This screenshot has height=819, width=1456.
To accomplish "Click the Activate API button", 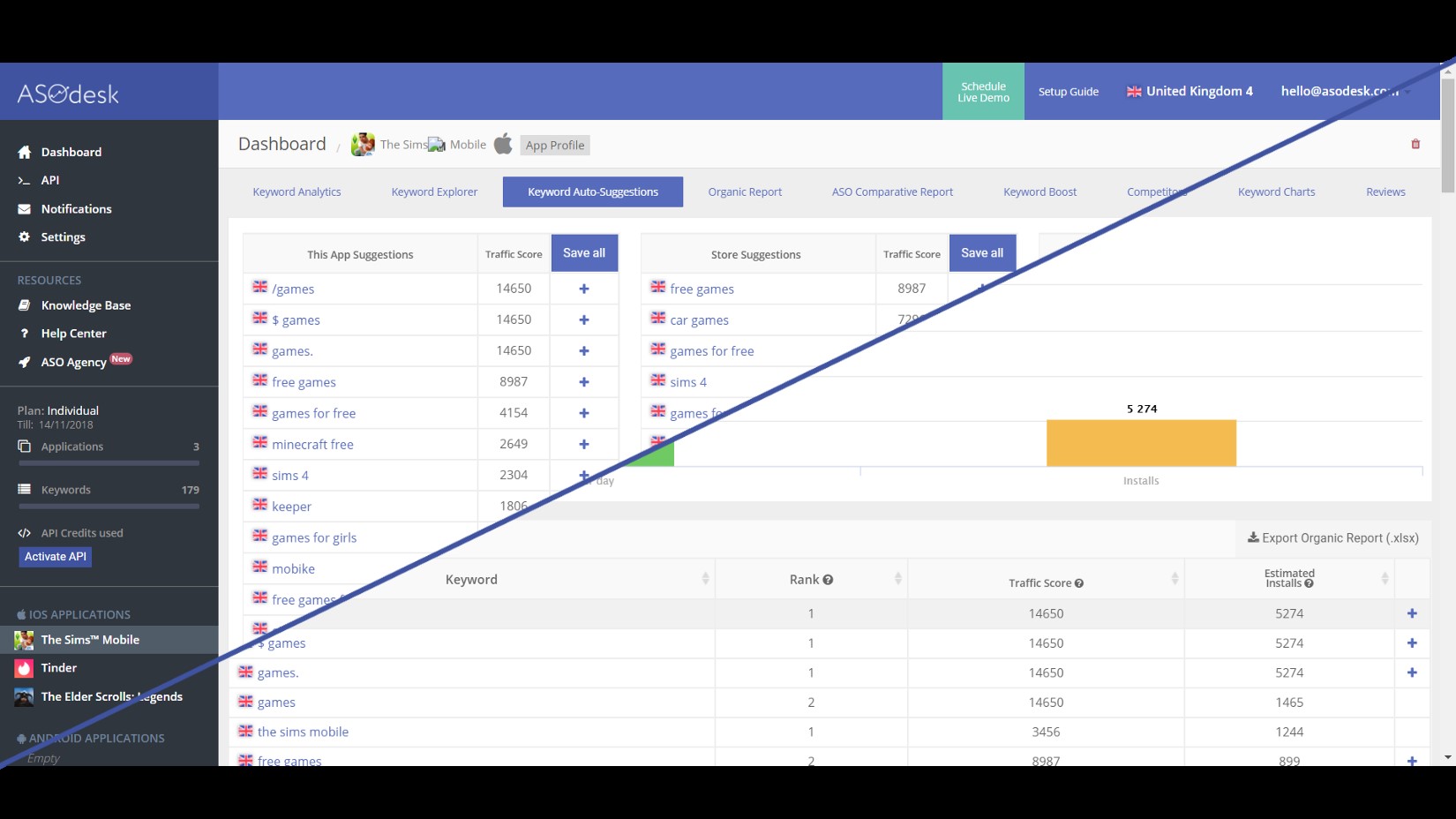I will click(x=56, y=557).
